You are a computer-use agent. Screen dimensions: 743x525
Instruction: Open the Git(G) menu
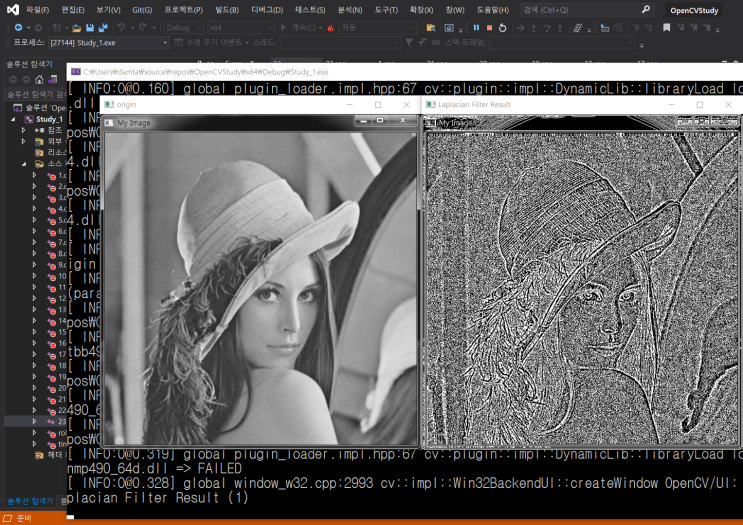pyautogui.click(x=142, y=10)
